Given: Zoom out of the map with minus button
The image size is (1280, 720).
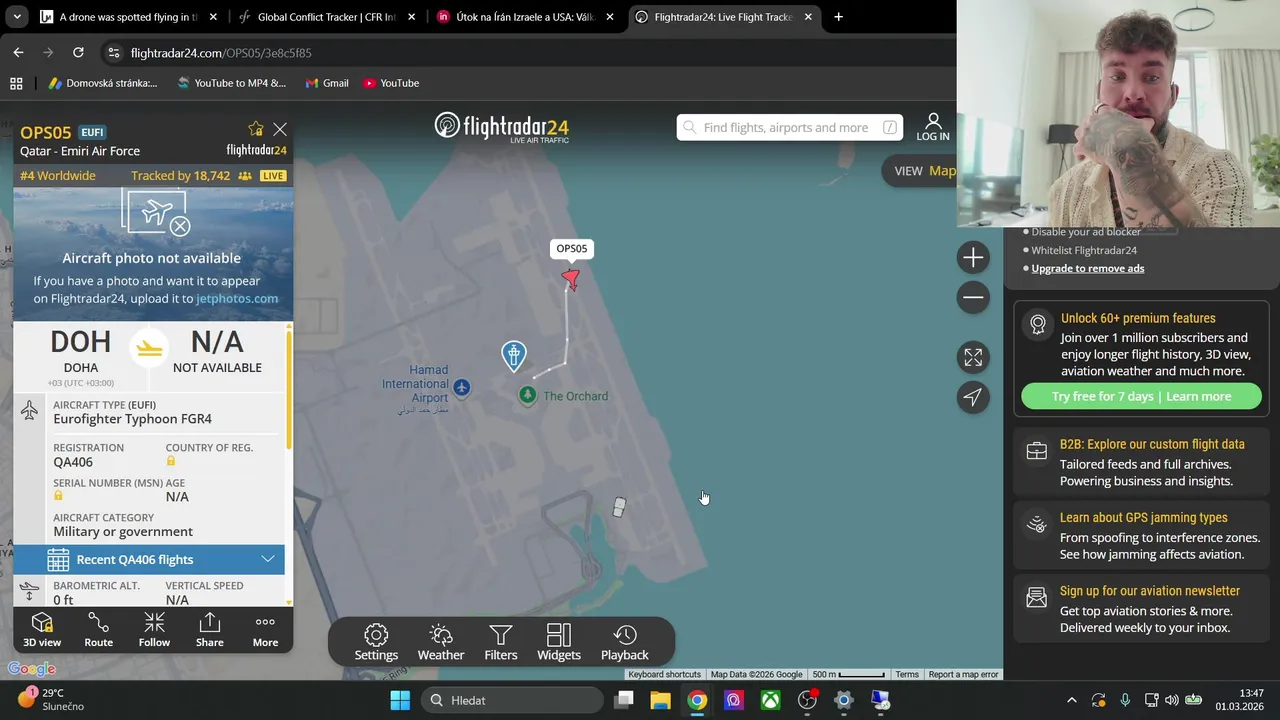Looking at the screenshot, I should pyautogui.click(x=973, y=297).
